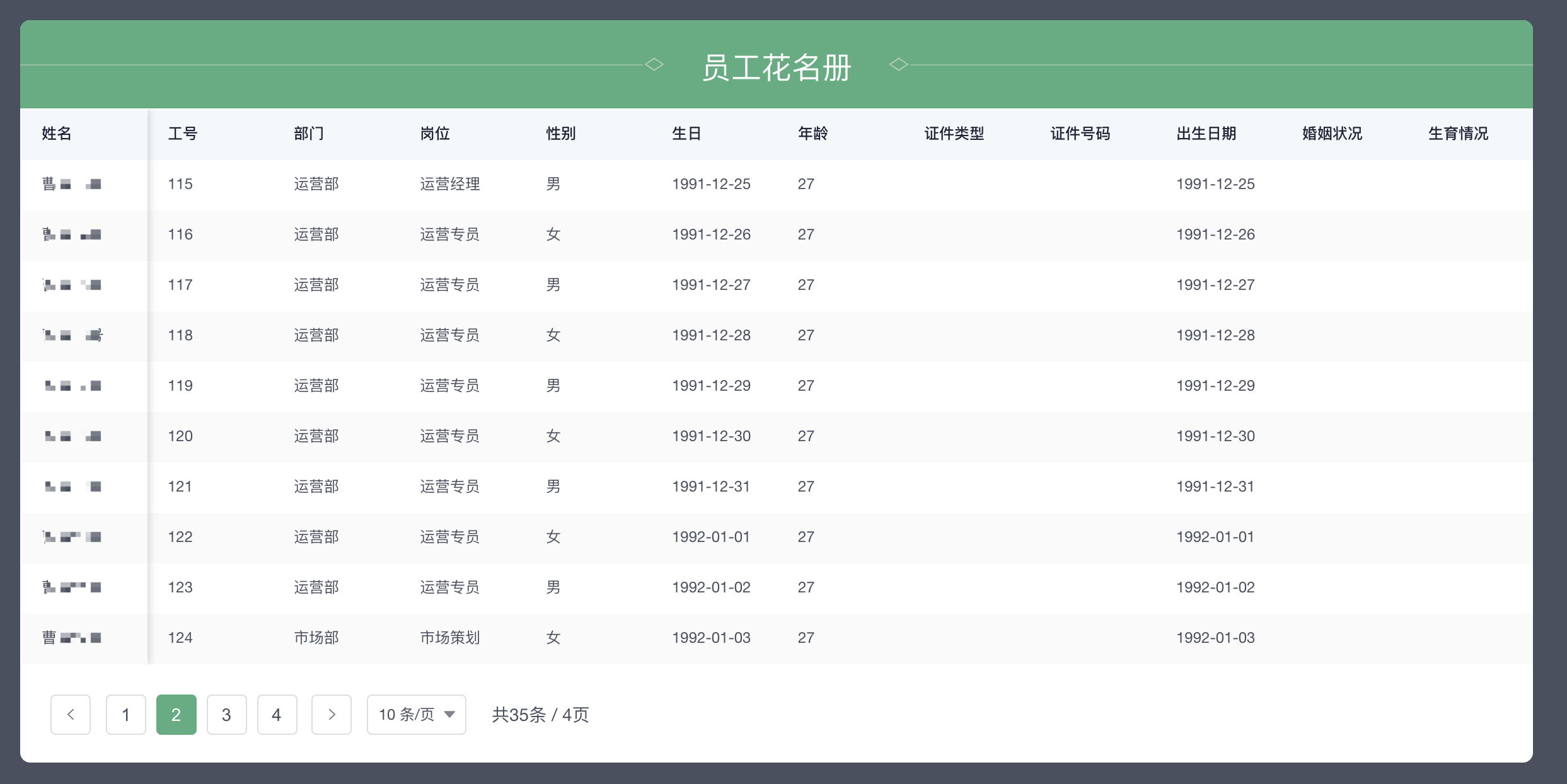
Task: Click the 市场策划 position cell
Action: point(450,638)
